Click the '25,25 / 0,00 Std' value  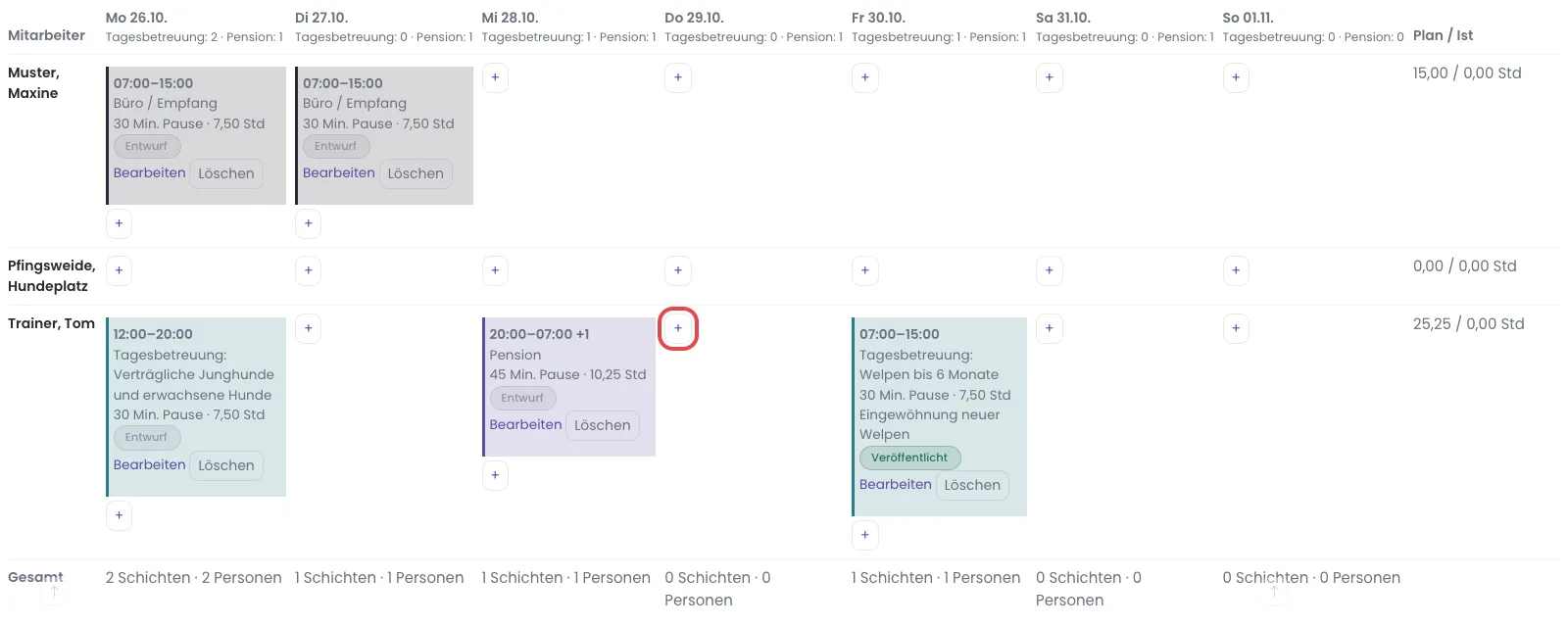[1468, 324]
